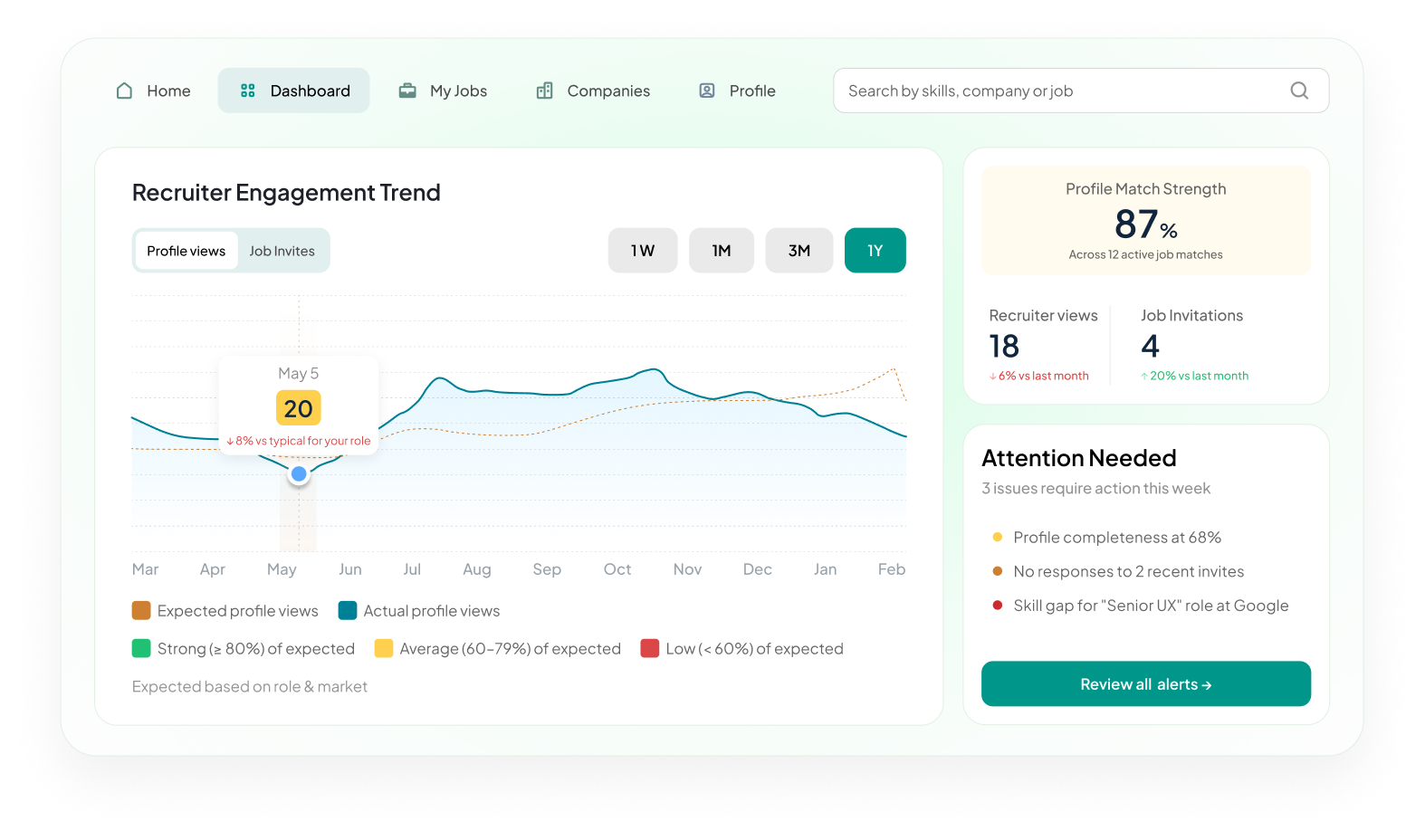Screen dimensions: 1425x840
Task: Click the blue May 5 data point
Action: click(299, 473)
